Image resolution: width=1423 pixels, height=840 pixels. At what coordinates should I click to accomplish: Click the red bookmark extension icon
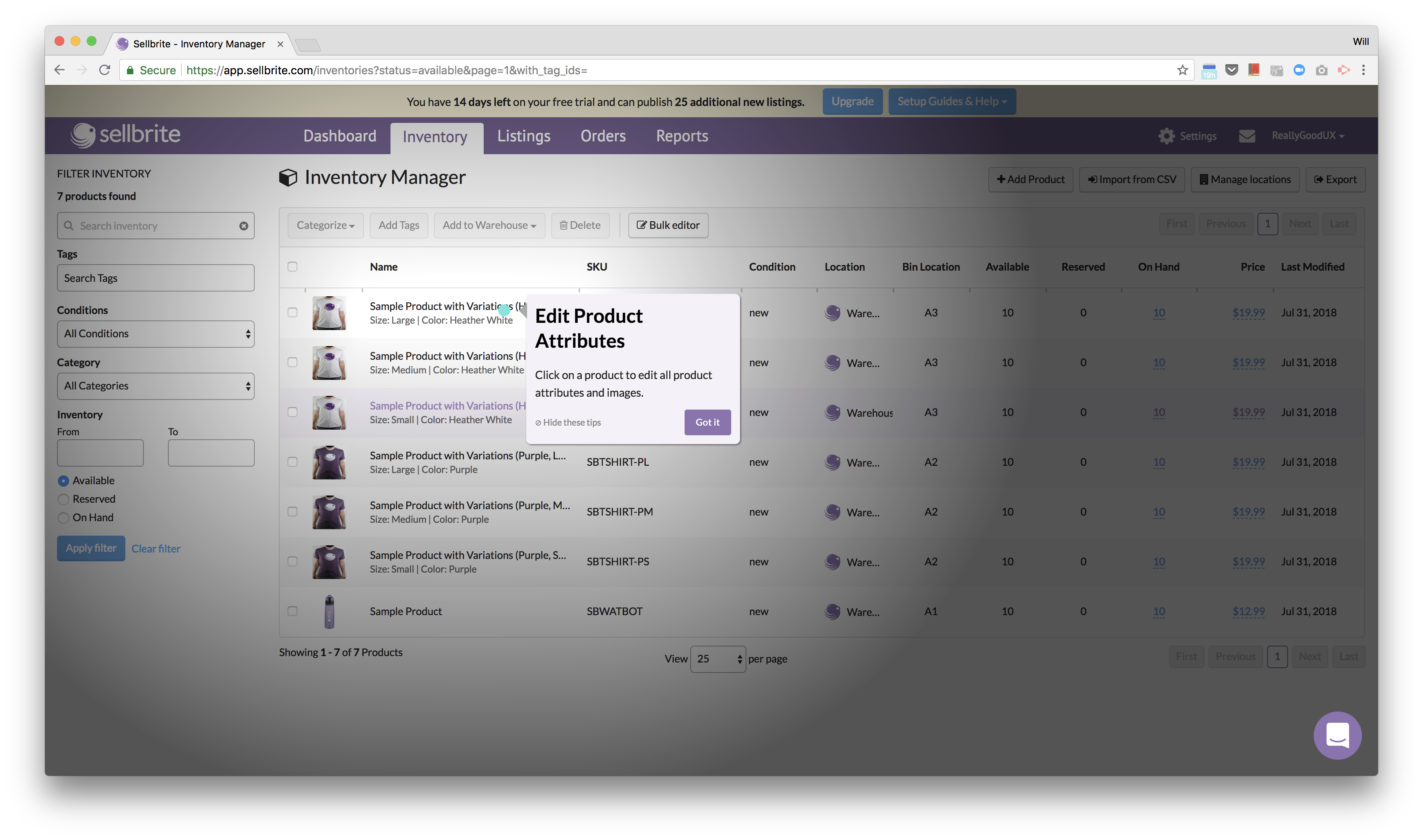1254,70
